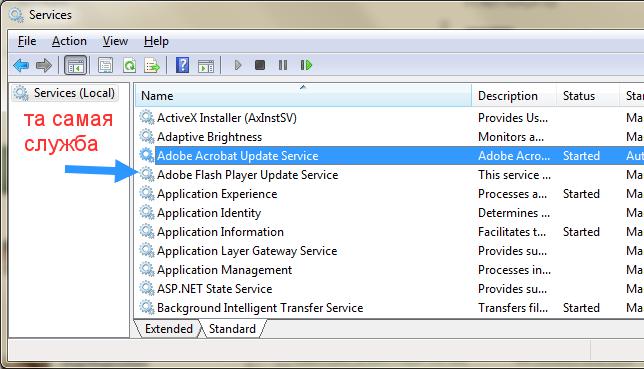Screen dimensions: 644x369
Task: Select the ActiveX Installer (AxInstSV) service
Action: (227, 118)
